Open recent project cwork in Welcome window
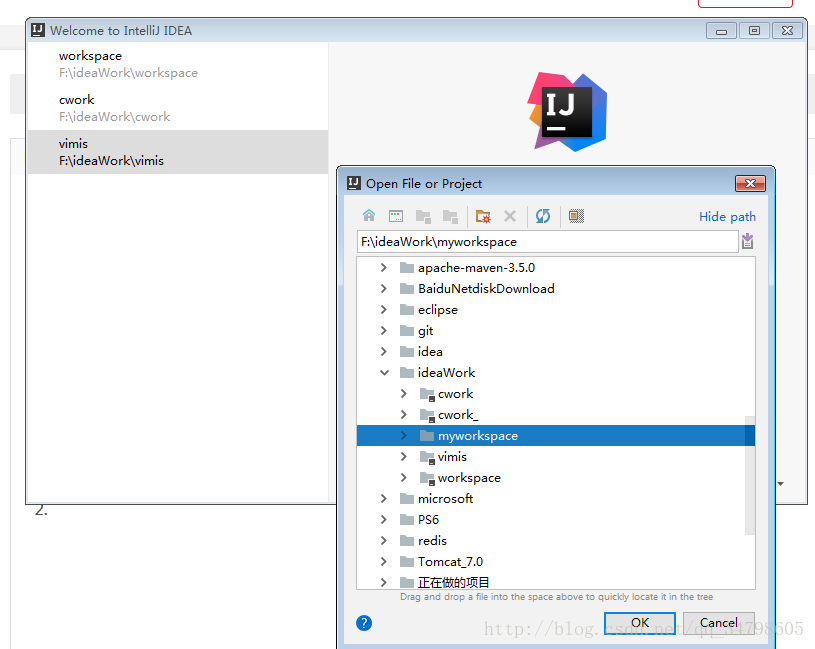The width and height of the screenshot is (815, 649). coord(178,108)
